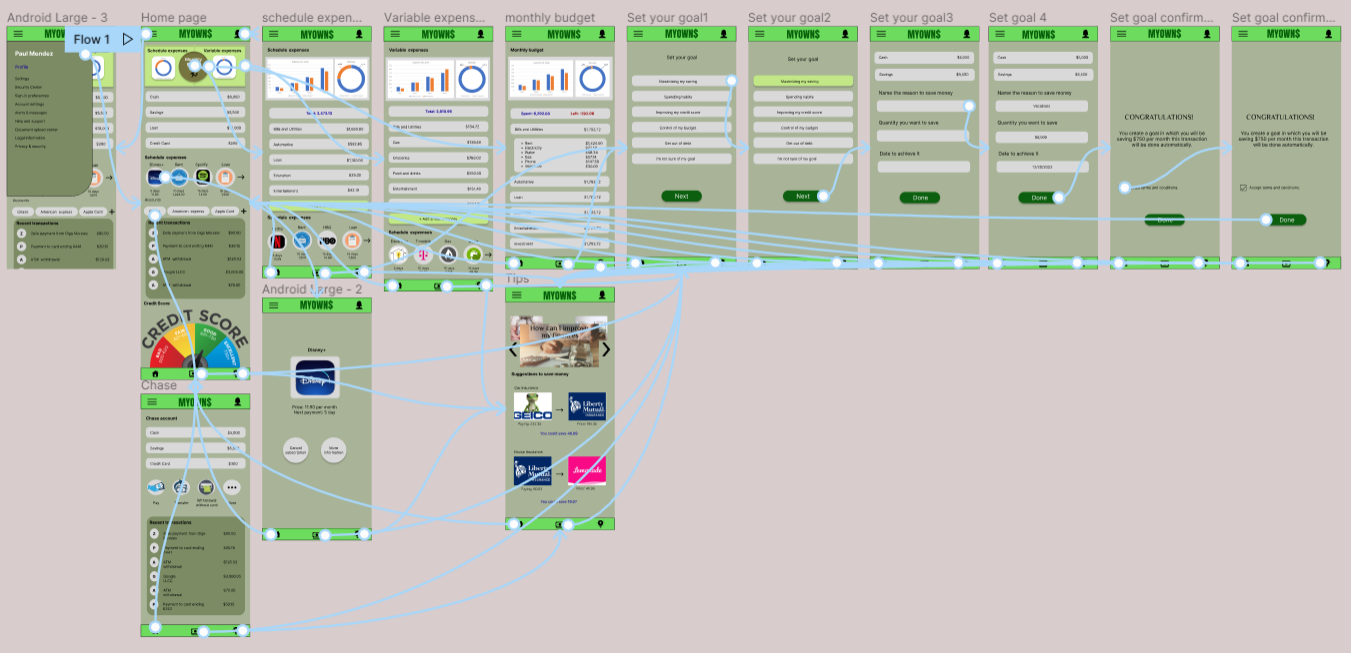Open hamburger menu in Tips frame
This screenshot has width=1351, height=653.
pos(516,295)
